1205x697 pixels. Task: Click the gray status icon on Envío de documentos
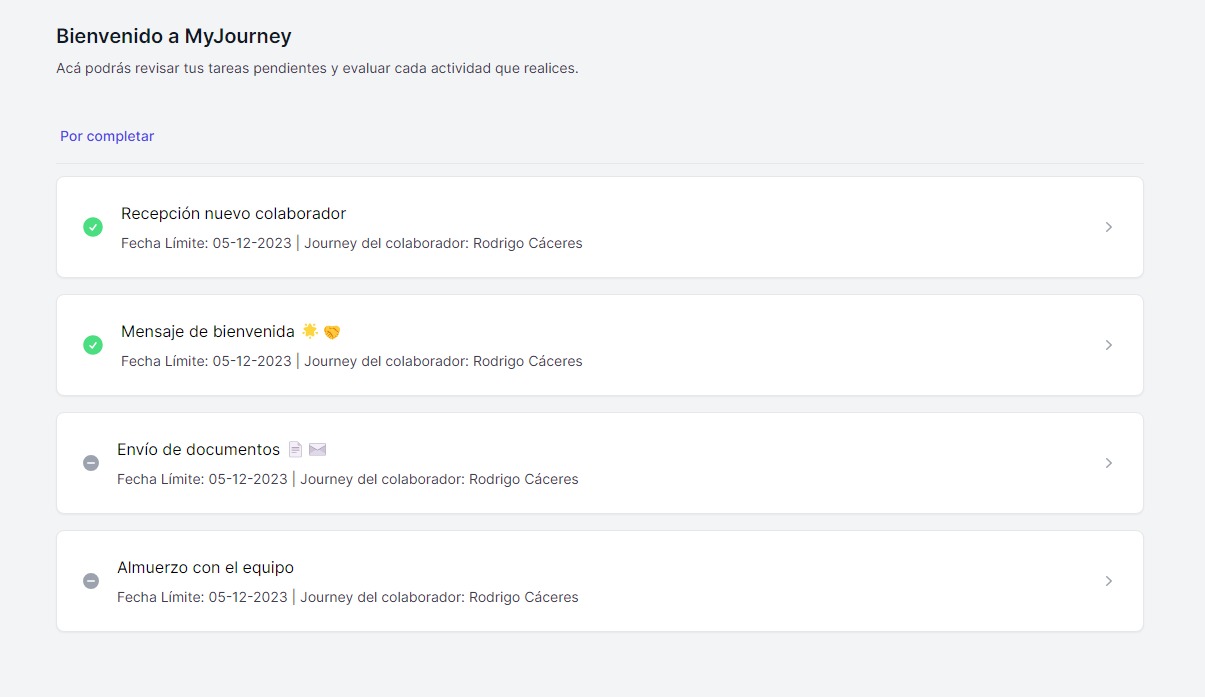click(x=91, y=463)
